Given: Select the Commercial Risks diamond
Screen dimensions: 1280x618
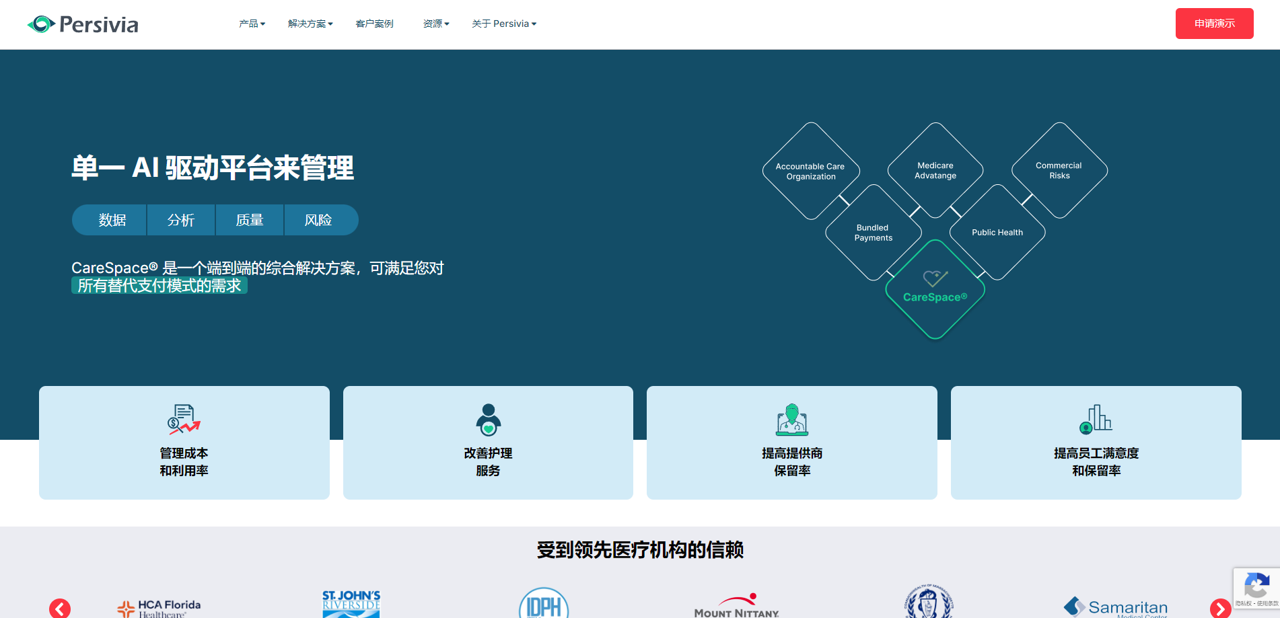Looking at the screenshot, I should tap(1059, 171).
